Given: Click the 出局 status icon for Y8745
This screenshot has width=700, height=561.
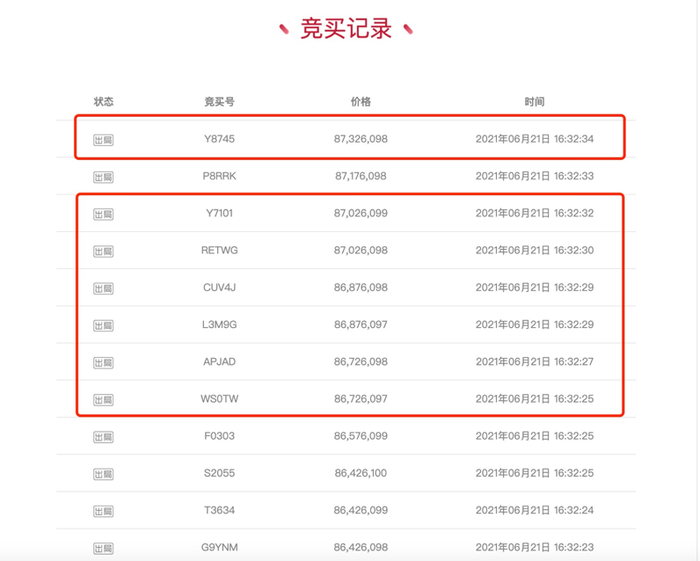Looking at the screenshot, I should (x=103, y=140).
